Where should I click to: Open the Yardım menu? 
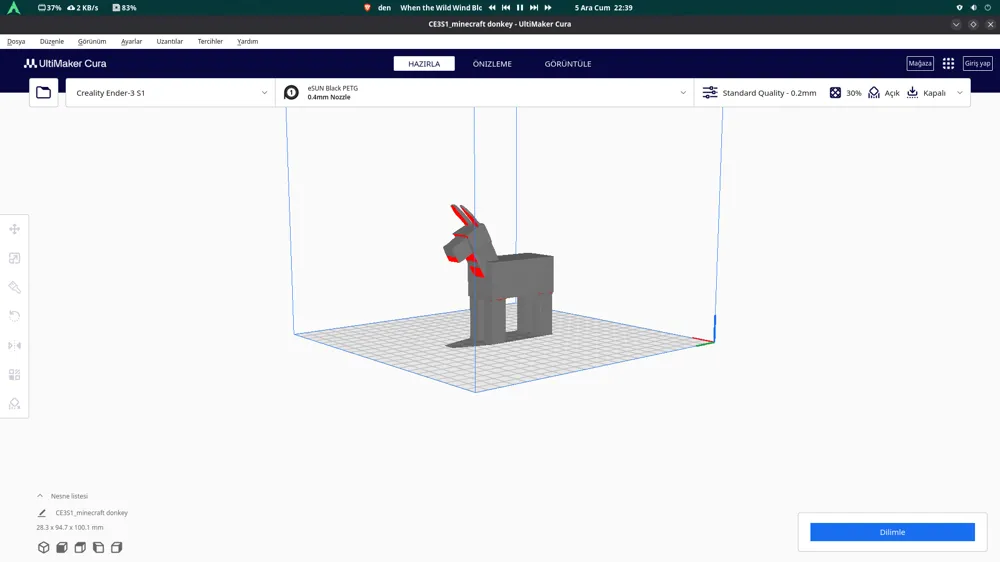point(247,41)
